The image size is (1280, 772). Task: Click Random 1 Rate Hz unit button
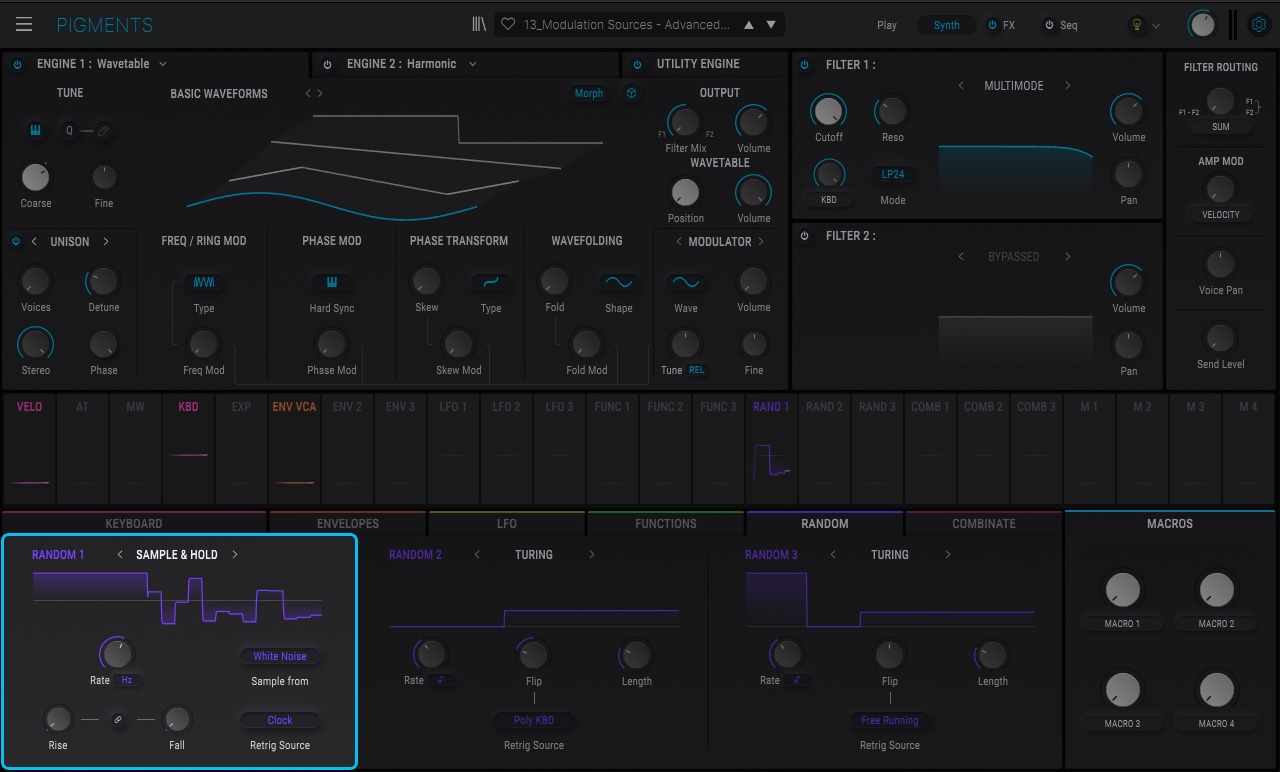pos(126,680)
